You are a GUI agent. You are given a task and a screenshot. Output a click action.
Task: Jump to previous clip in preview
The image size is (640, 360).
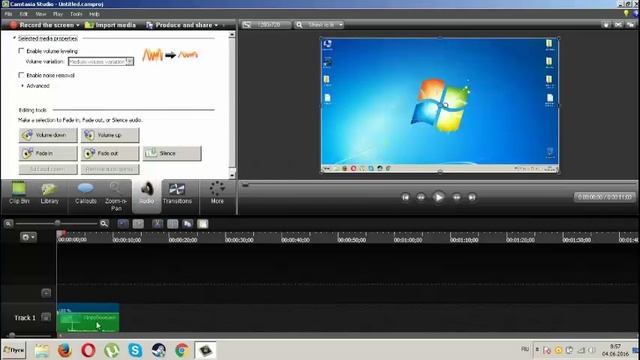[405, 197]
